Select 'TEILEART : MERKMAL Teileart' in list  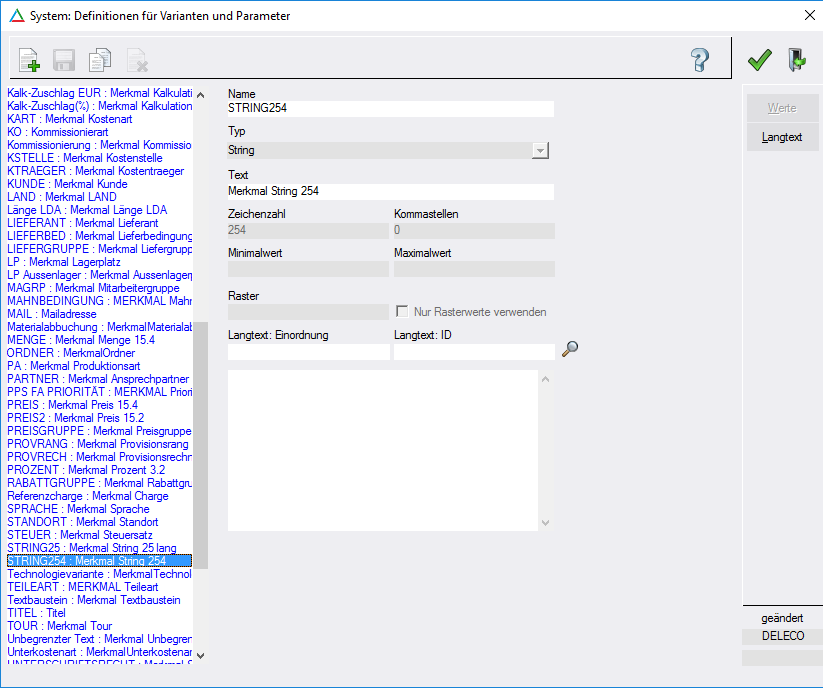click(x=83, y=587)
